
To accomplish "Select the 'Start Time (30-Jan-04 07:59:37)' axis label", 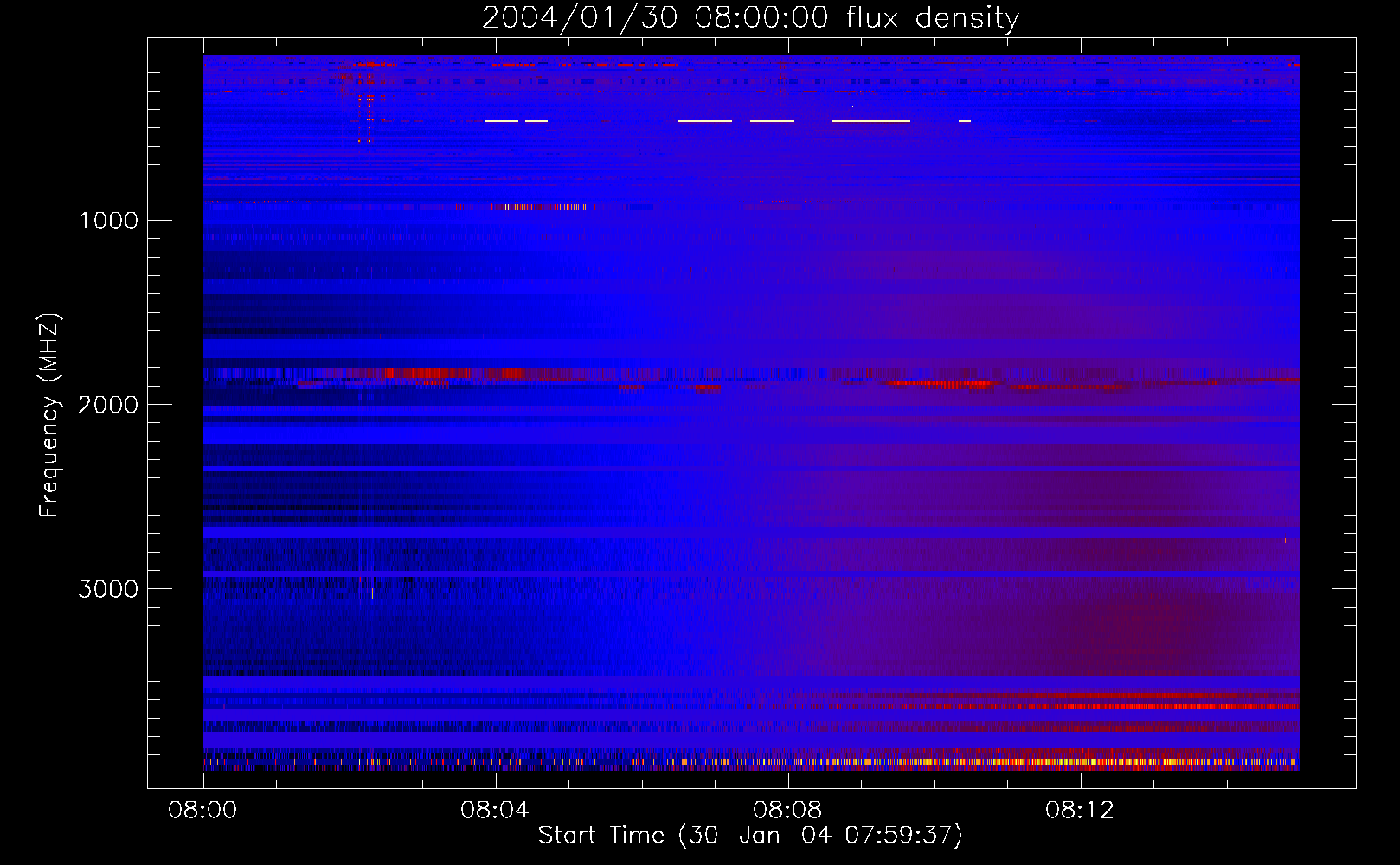I will point(750,836).
